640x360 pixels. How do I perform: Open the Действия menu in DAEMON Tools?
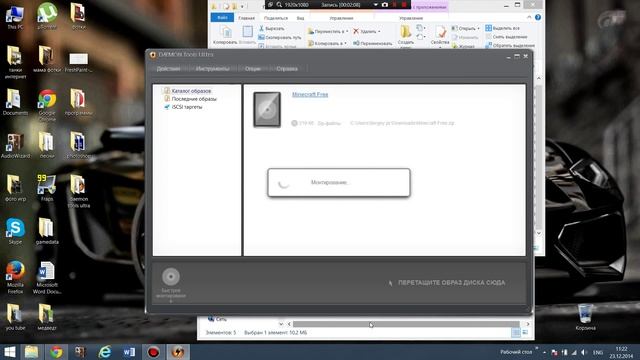click(168, 69)
